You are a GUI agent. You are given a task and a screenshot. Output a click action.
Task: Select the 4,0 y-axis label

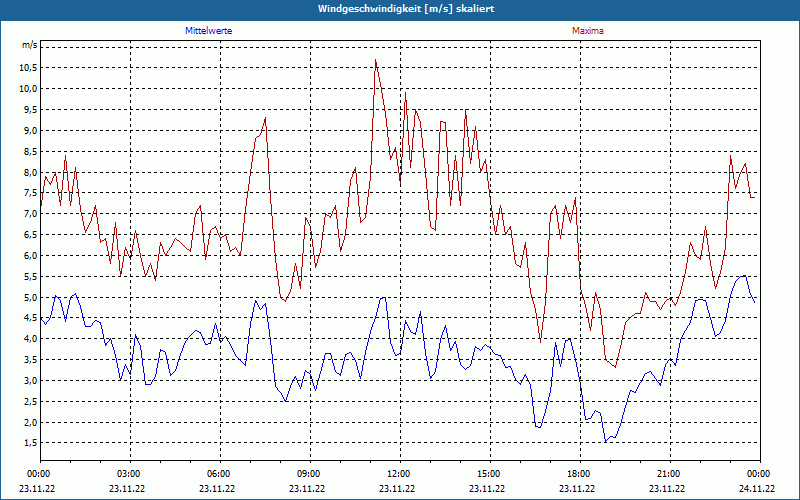tap(30, 339)
